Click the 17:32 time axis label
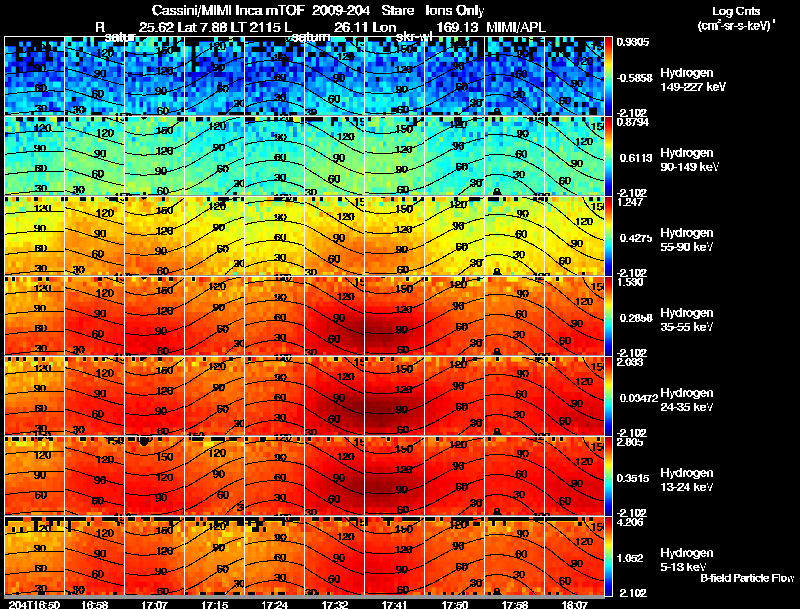 [x=335, y=604]
